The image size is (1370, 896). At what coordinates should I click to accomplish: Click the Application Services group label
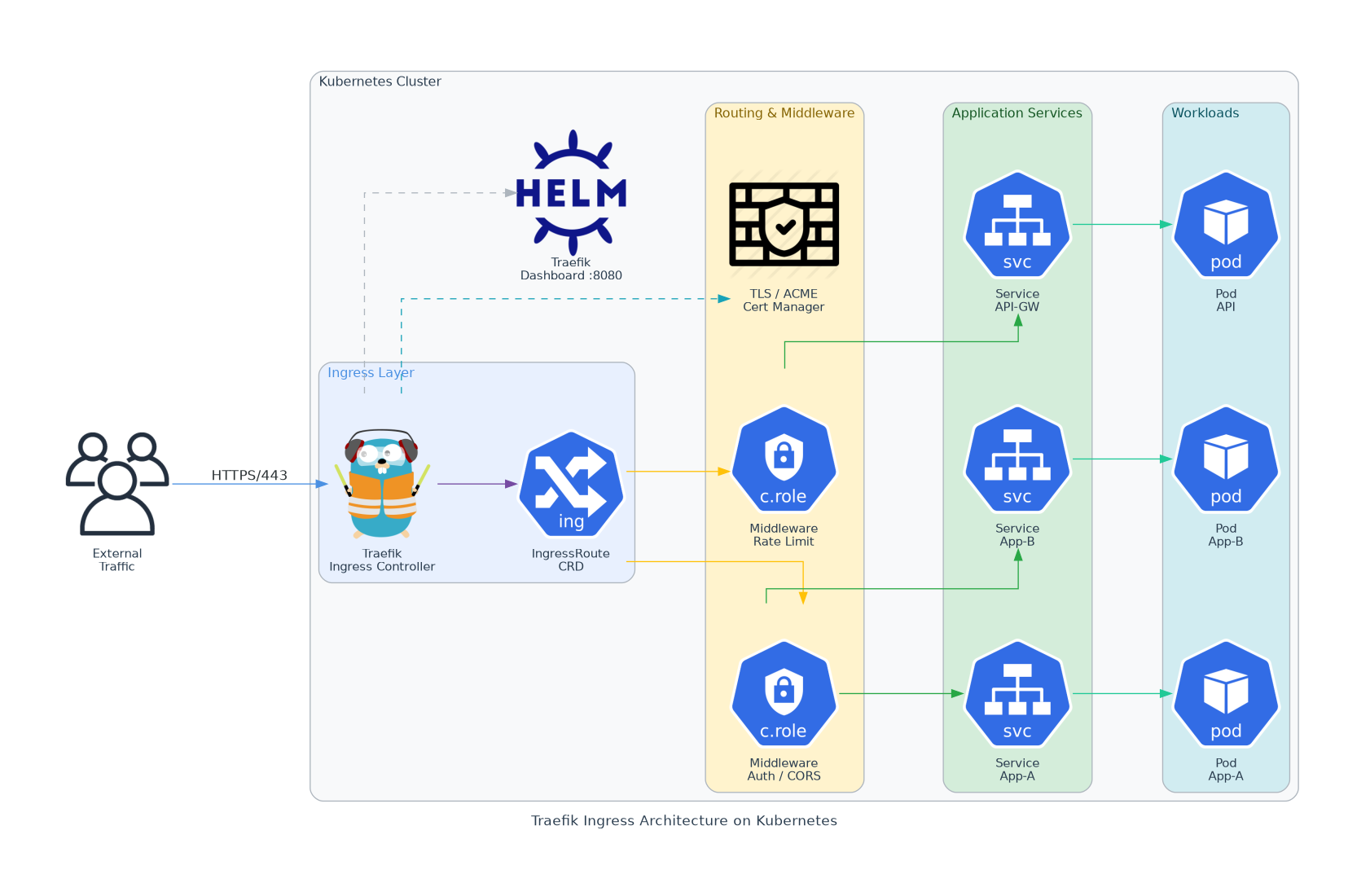tap(1017, 112)
